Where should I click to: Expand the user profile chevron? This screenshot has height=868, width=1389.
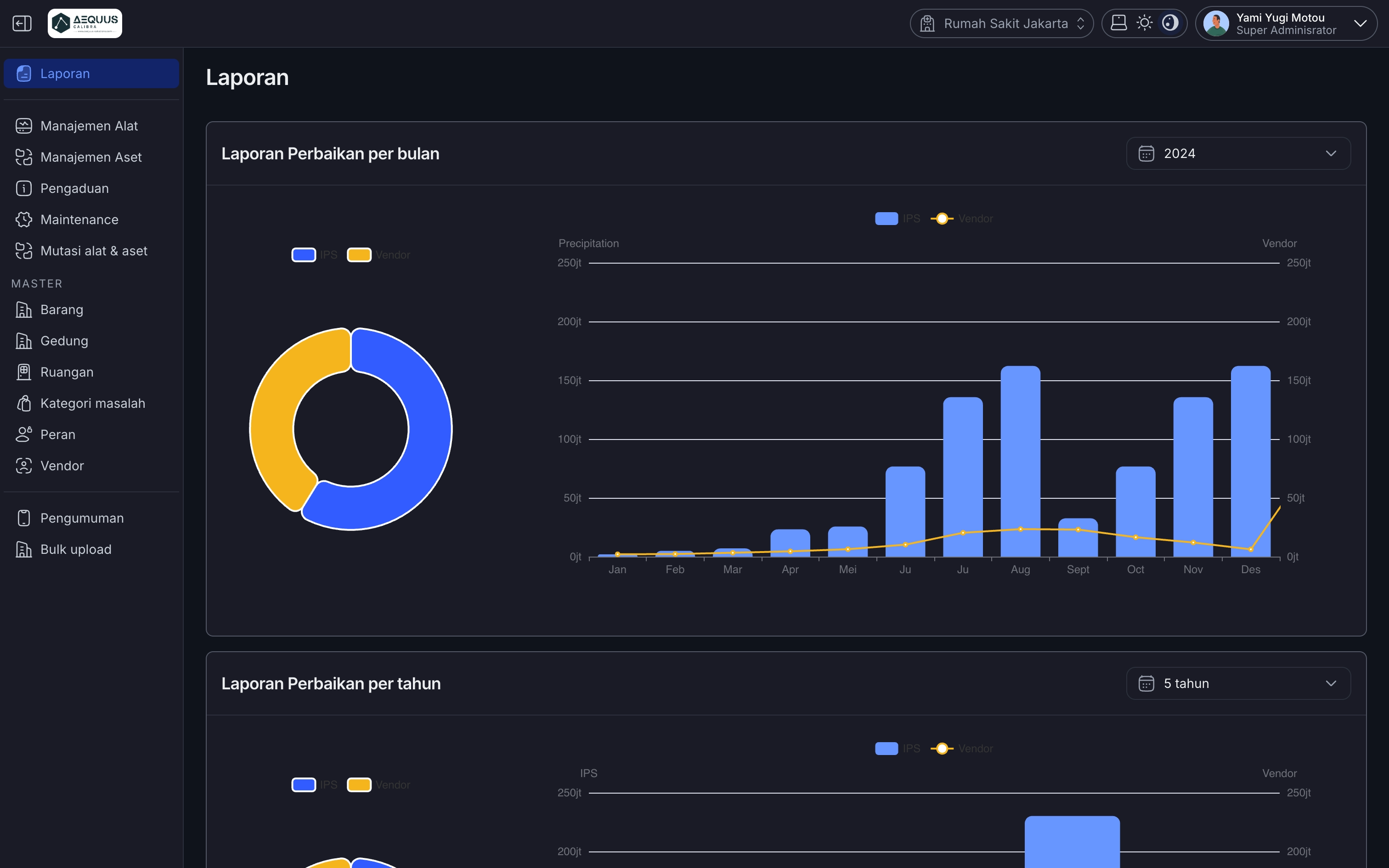tap(1360, 23)
